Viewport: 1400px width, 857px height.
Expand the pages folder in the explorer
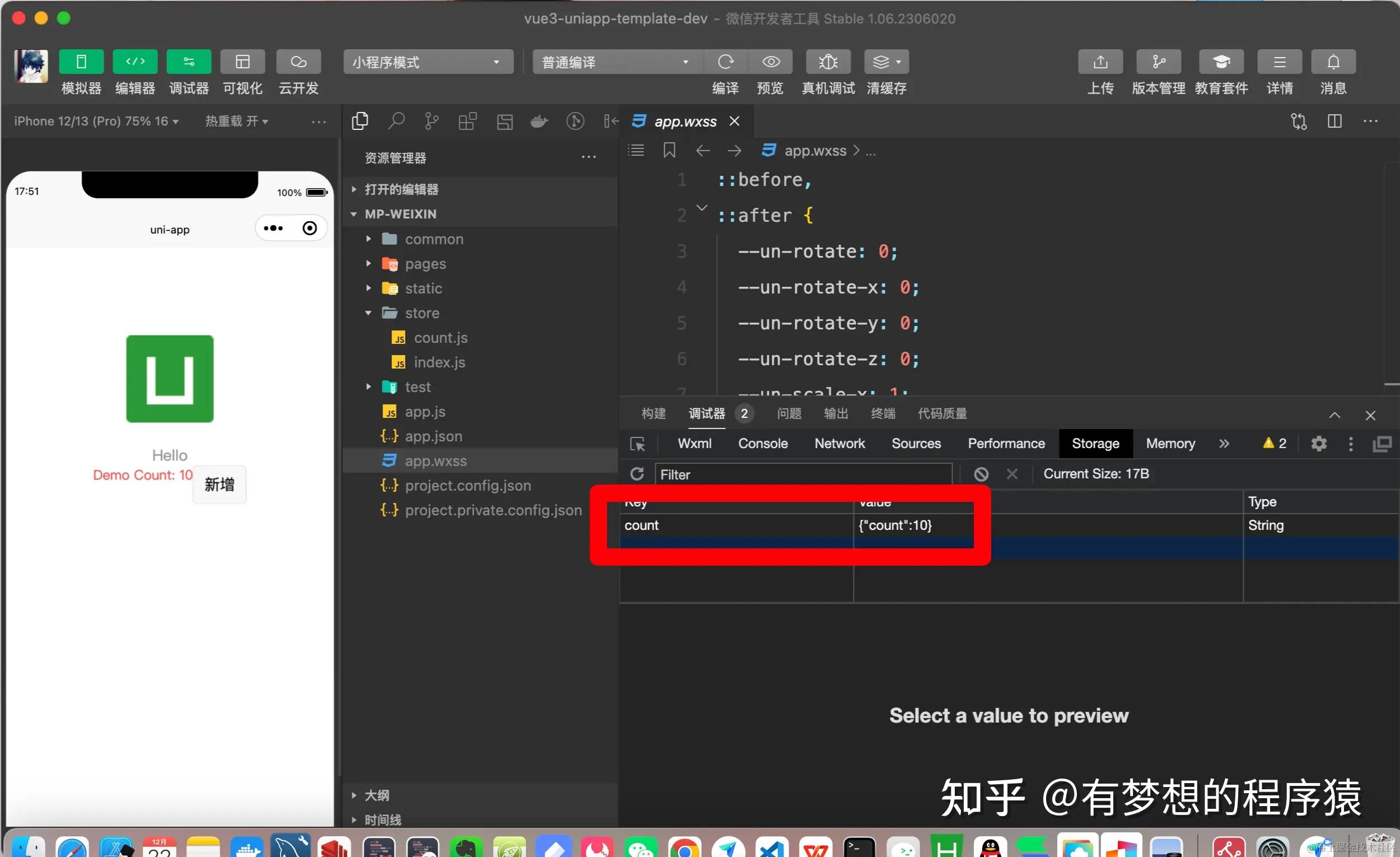[x=368, y=263]
